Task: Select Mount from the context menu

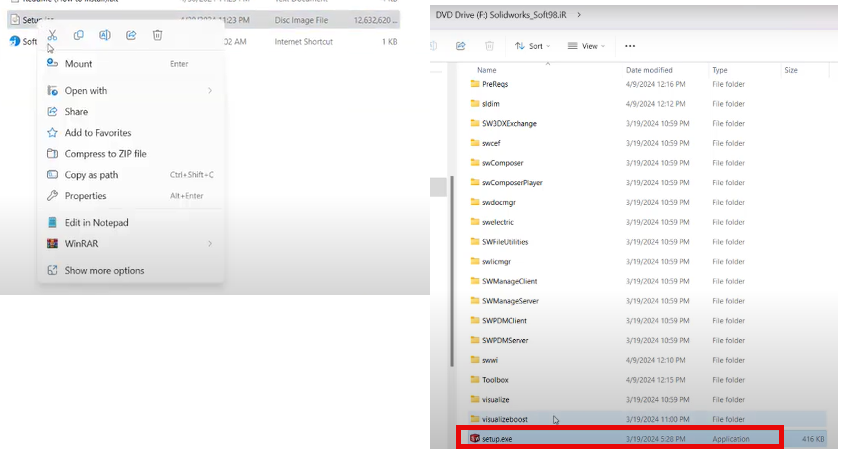Action: tap(130, 64)
